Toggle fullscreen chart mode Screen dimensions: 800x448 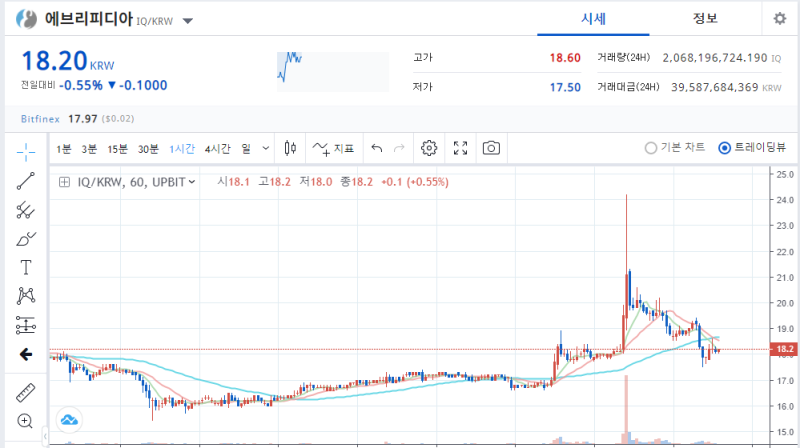point(460,148)
